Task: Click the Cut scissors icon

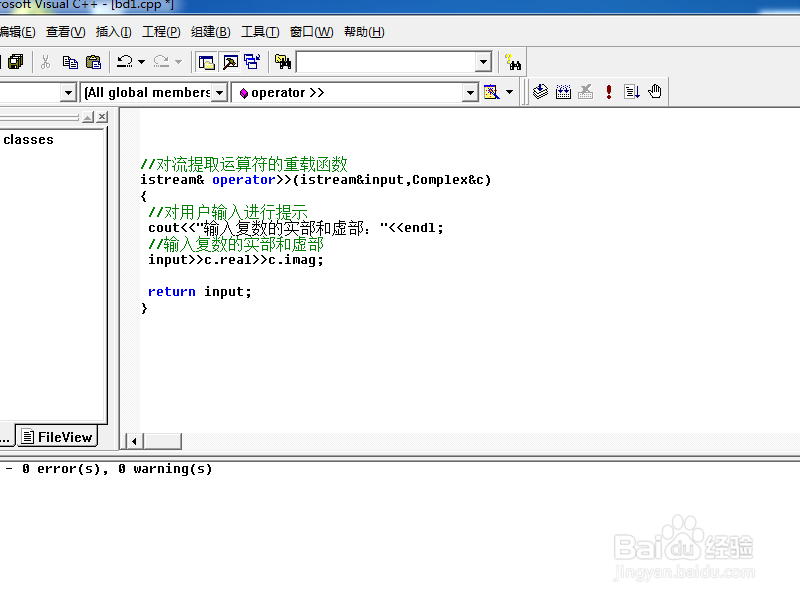Action: [45, 62]
